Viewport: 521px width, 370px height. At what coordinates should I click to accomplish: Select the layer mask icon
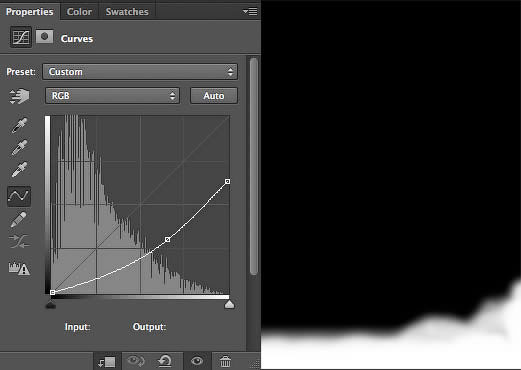(x=44, y=36)
